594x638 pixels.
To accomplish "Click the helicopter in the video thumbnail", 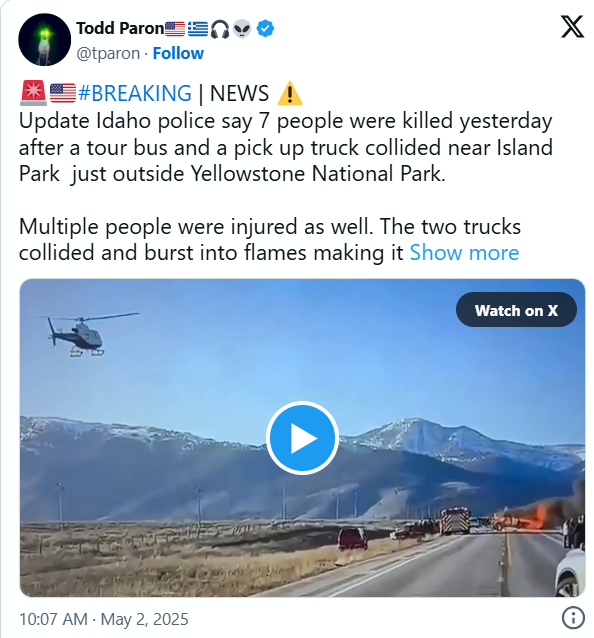I will [83, 334].
